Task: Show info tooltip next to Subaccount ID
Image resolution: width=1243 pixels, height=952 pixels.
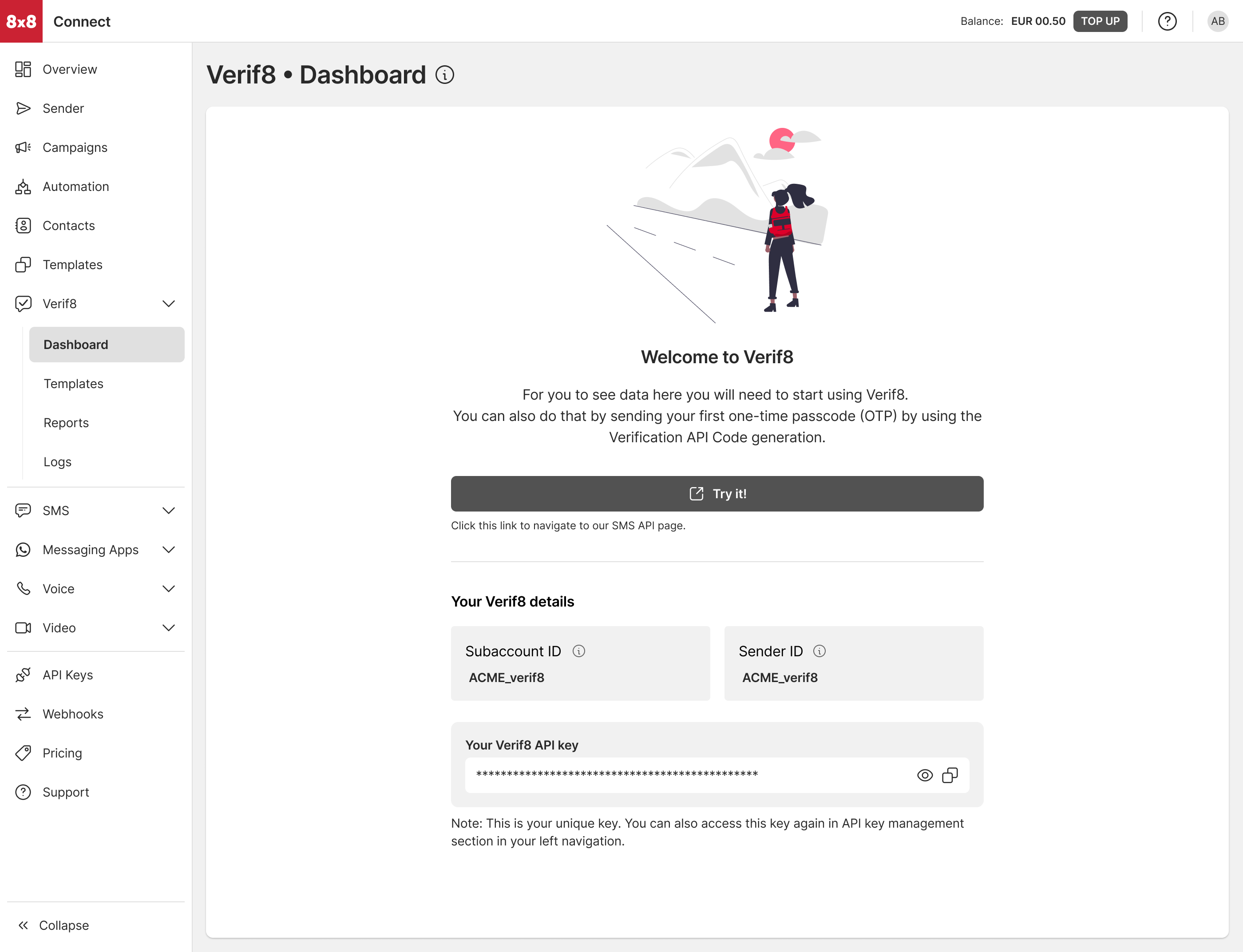Action: (x=579, y=651)
